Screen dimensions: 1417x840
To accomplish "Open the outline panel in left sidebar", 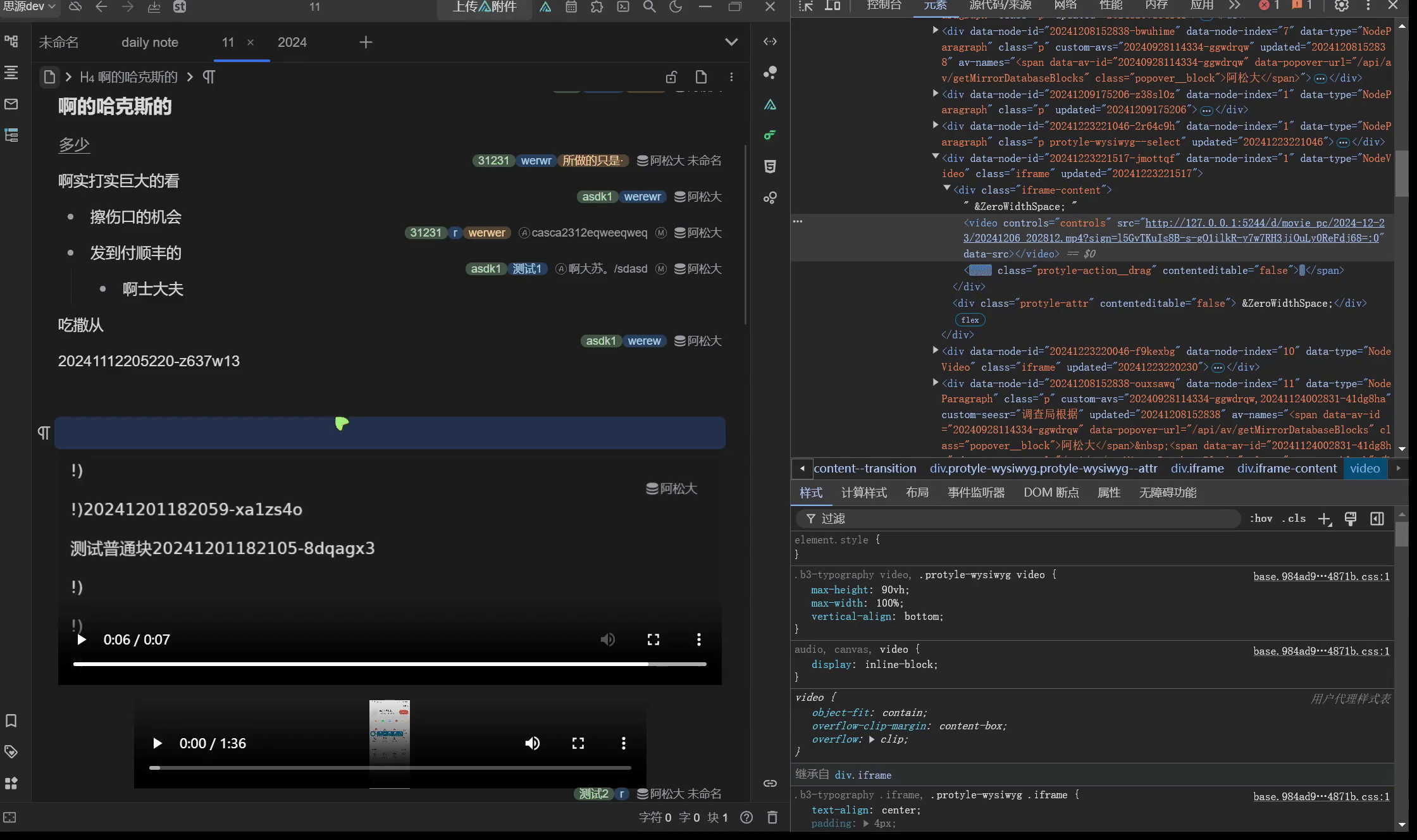I will 11,72.
